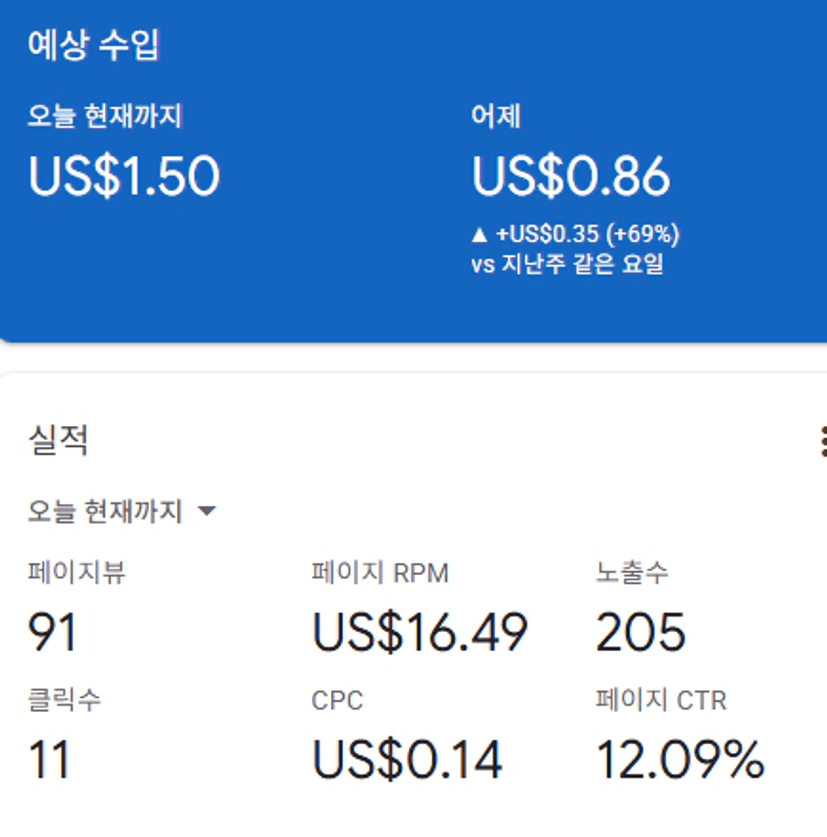Screen dimensions: 827x837
Task: Click the US$0.14 CPC value
Action: 407,760
